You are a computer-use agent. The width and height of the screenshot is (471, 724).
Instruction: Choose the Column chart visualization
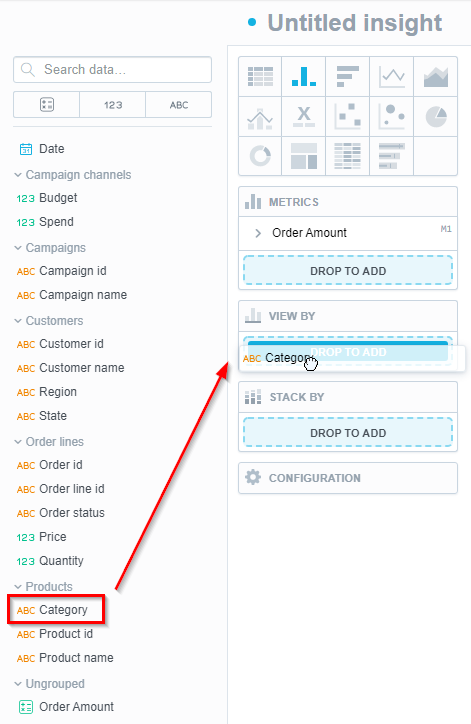tap(304, 77)
